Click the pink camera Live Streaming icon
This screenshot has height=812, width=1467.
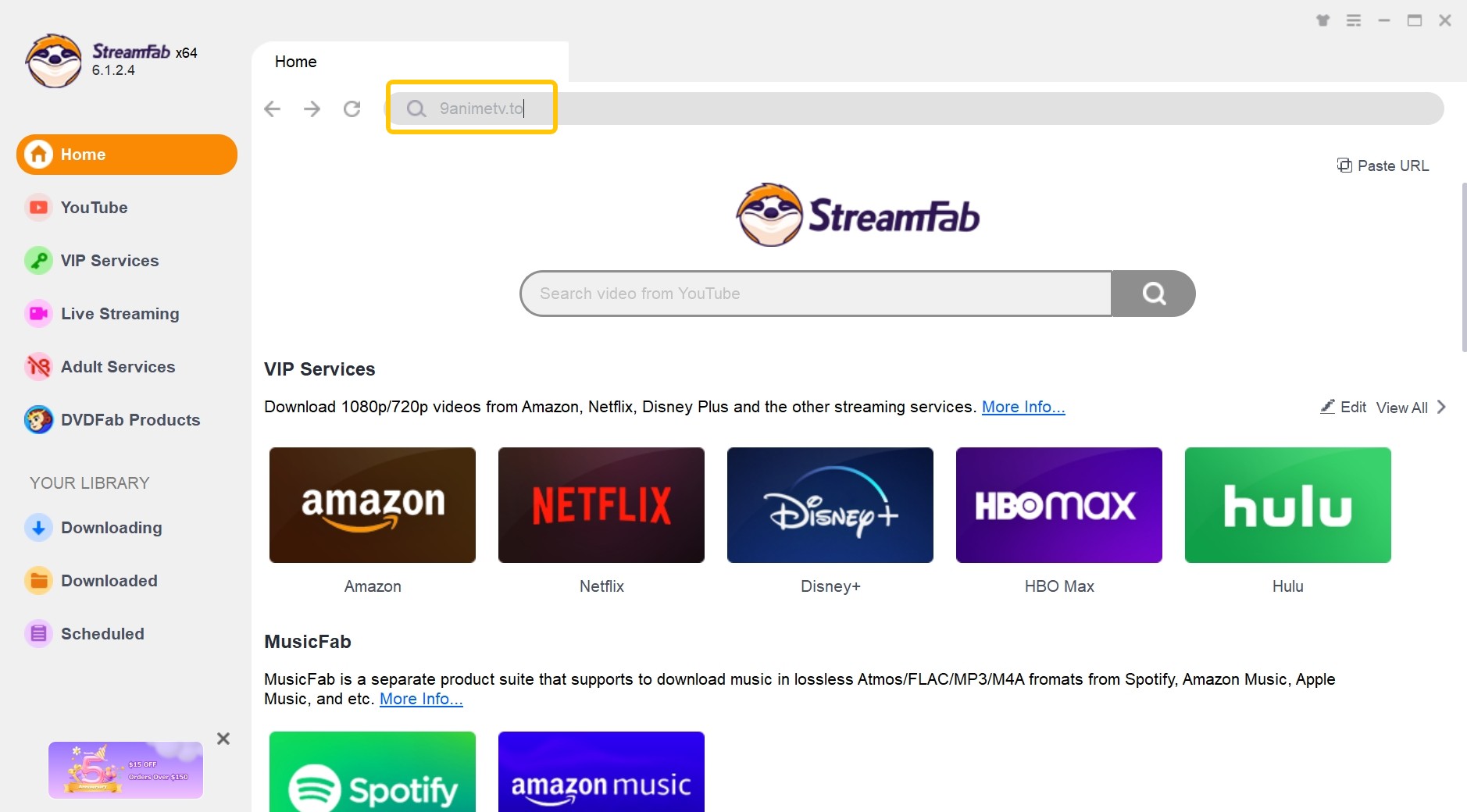tap(38, 314)
